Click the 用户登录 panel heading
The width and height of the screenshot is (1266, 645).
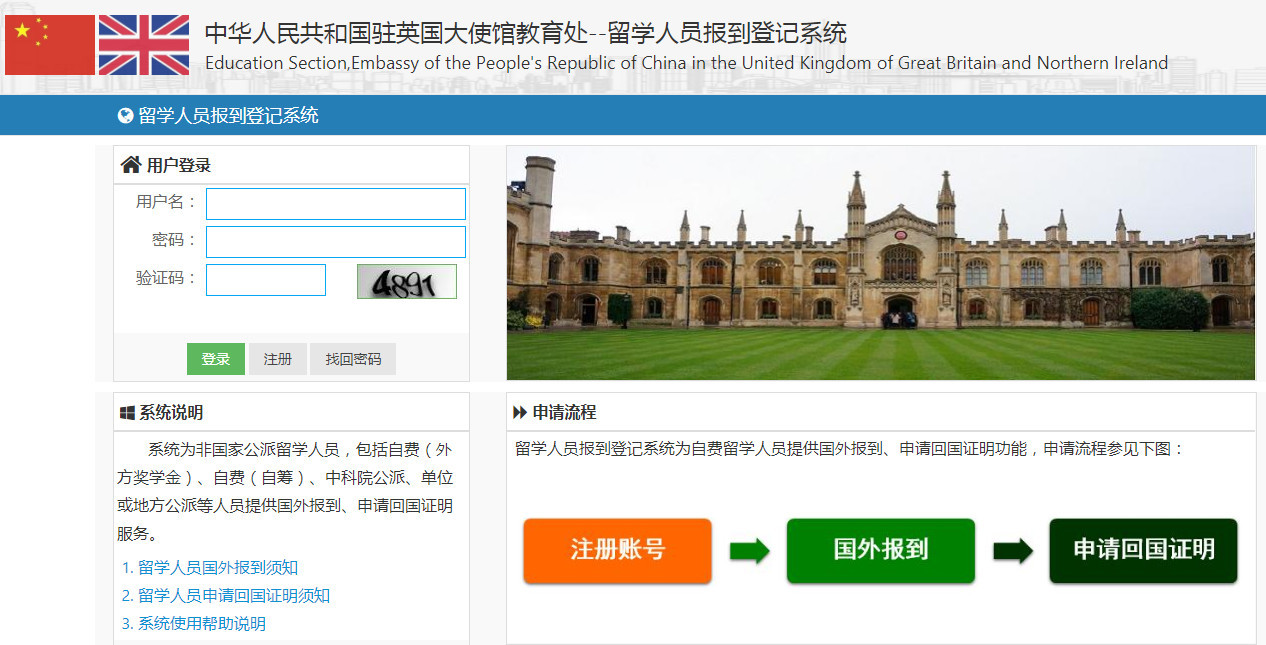pos(179,166)
